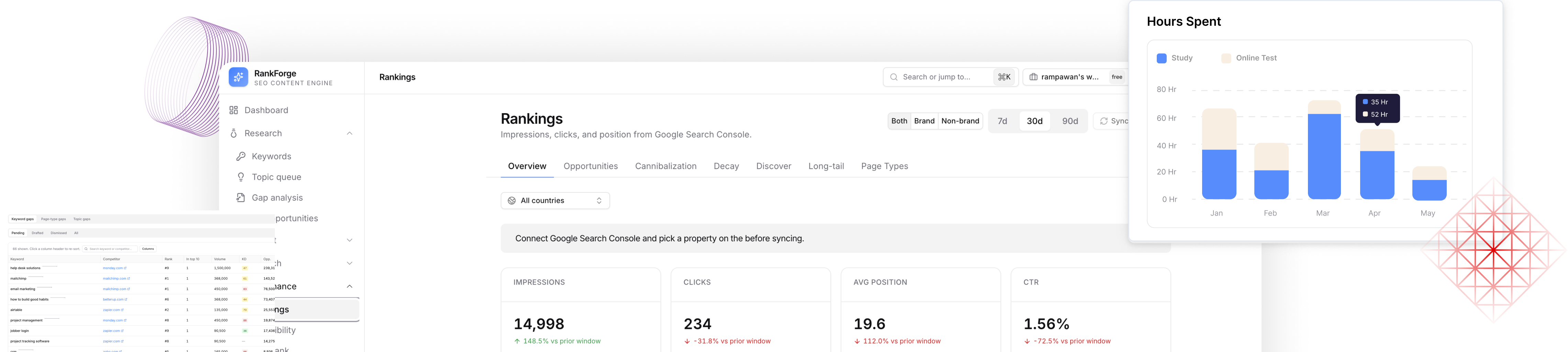Viewport: 1568px width, 352px height.
Task: Open the Discover tab
Action: [773, 166]
